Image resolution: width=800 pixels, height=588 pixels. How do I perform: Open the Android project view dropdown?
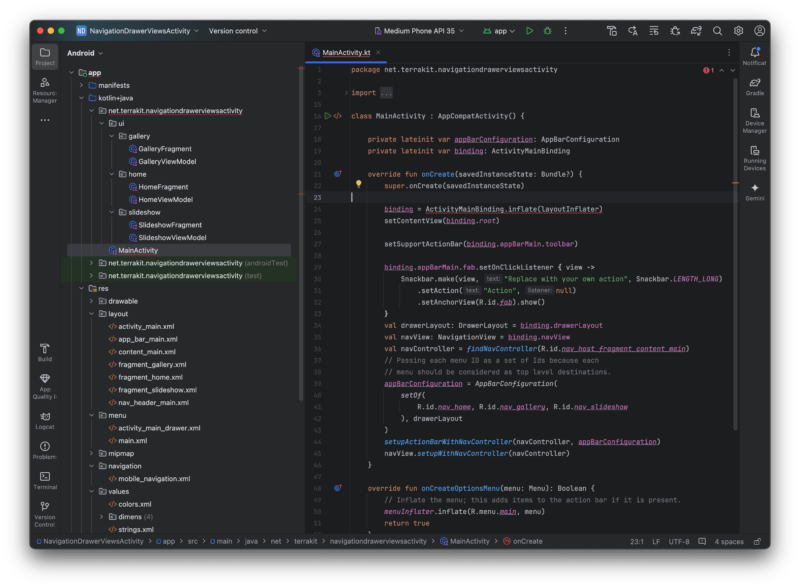[x=86, y=53]
